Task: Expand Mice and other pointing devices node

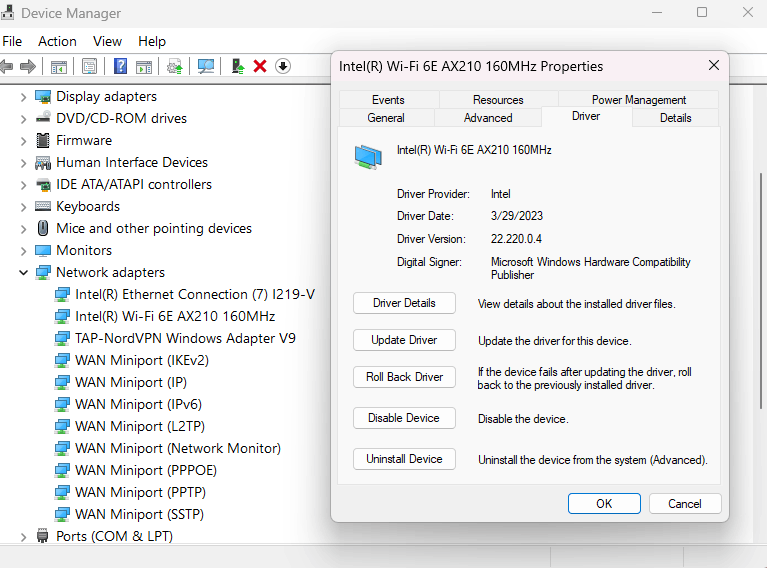Action: point(23,229)
